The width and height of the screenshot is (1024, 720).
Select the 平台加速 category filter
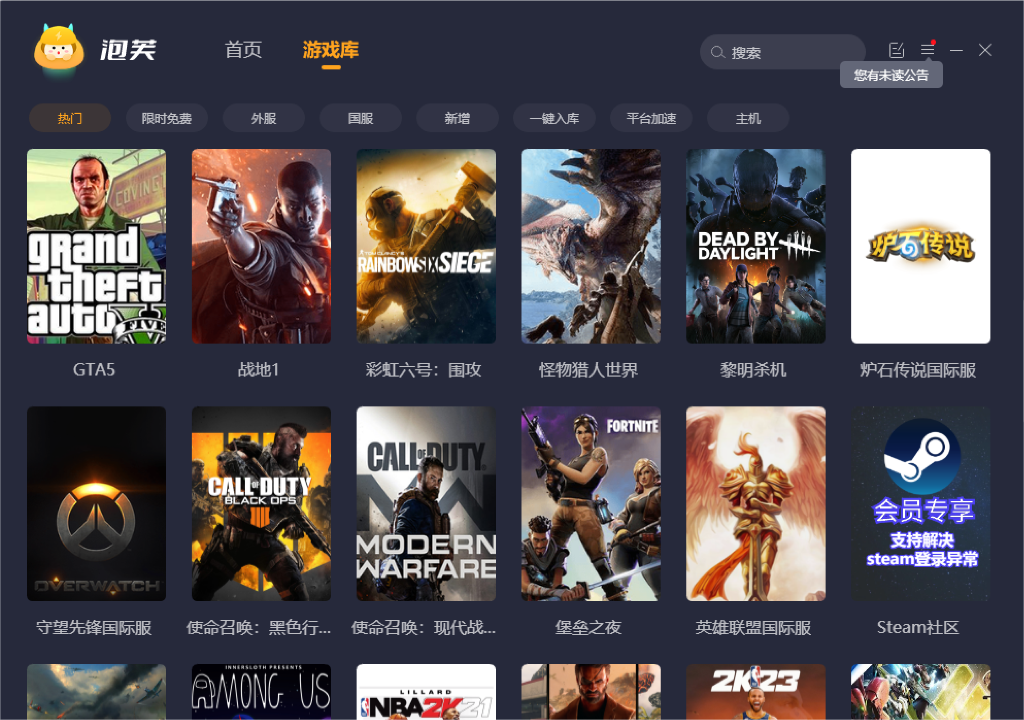point(651,118)
